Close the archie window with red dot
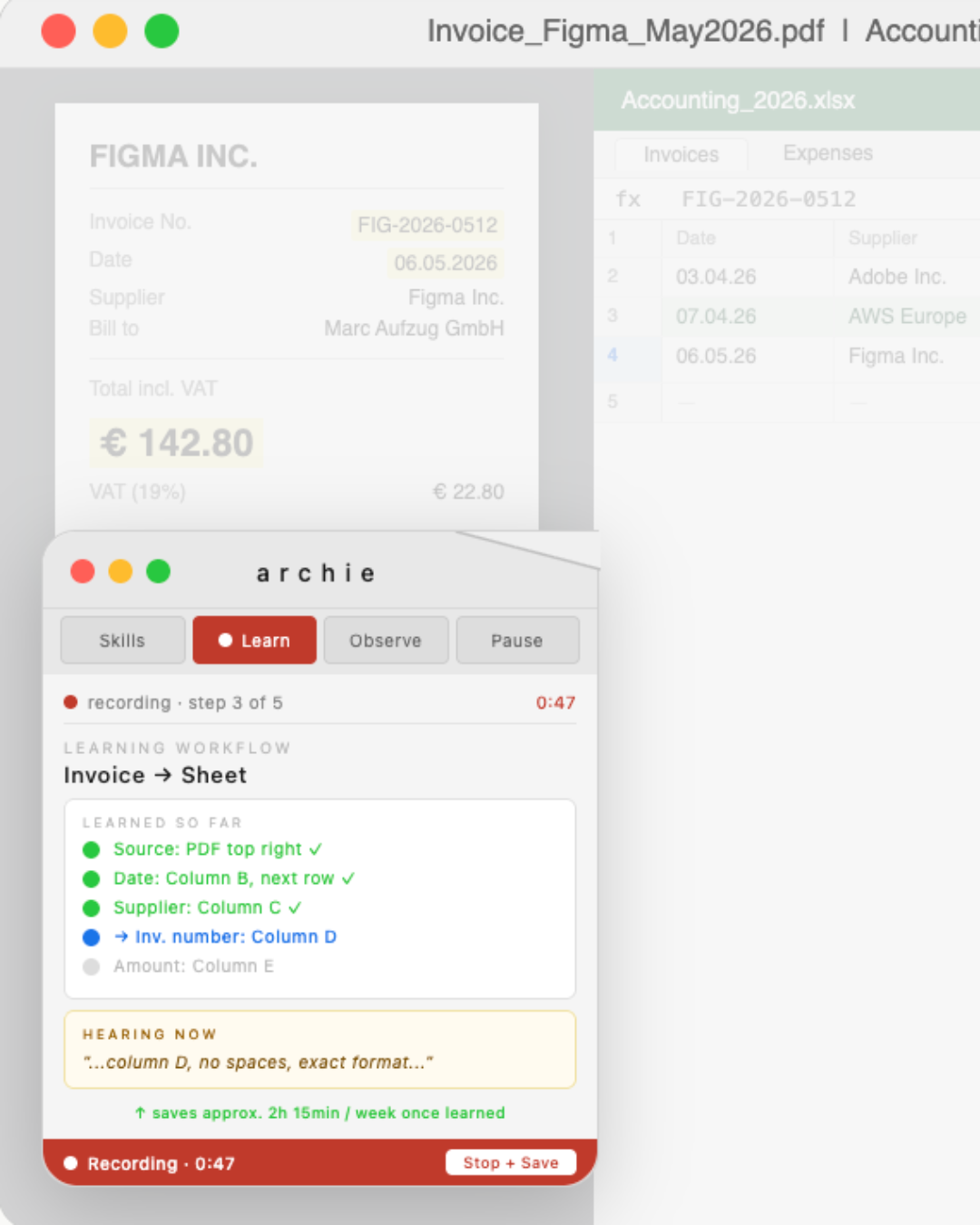Screen dimensions: 980x1225 (83, 572)
